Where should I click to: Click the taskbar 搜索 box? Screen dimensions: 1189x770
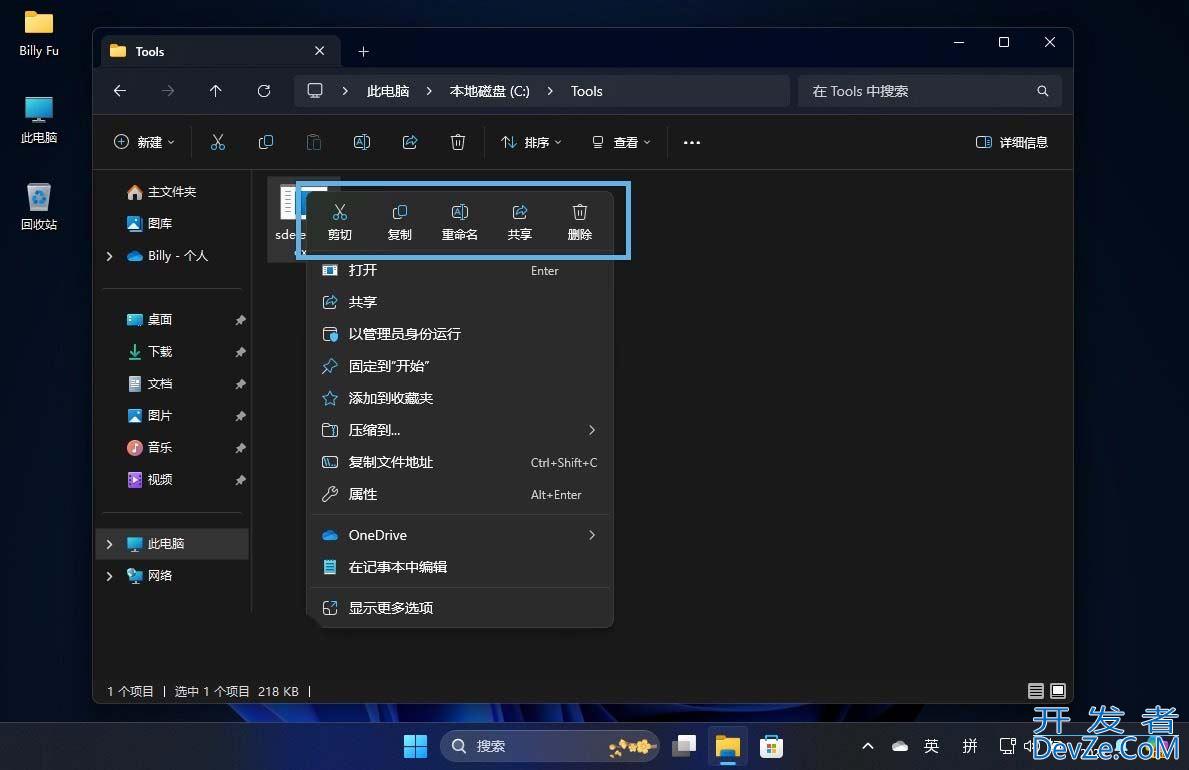pyautogui.click(x=549, y=746)
